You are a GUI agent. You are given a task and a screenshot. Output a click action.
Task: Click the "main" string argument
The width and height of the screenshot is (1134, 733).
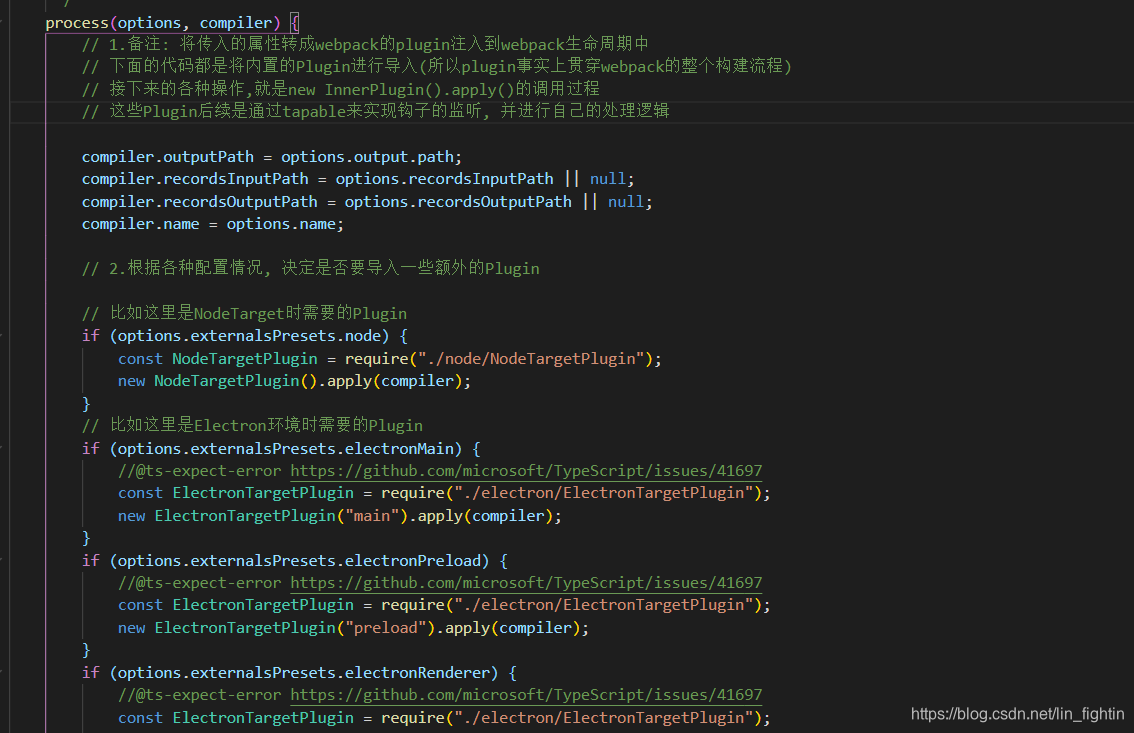pyautogui.click(x=372, y=515)
